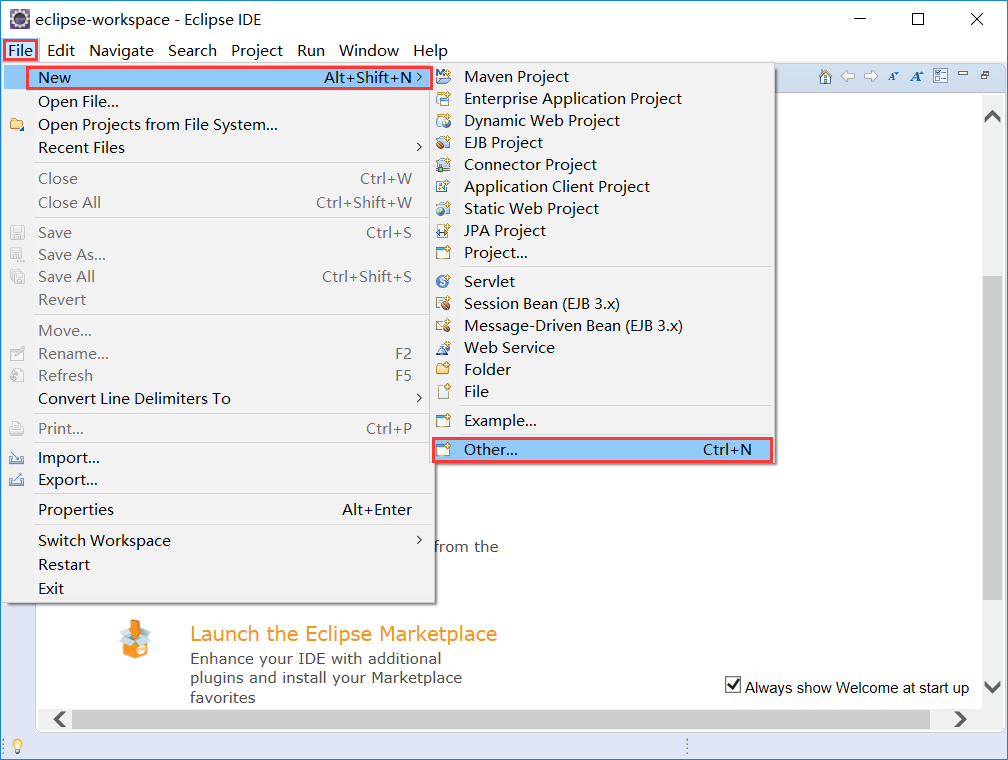Select Project... in New submenu
1008x760 pixels.
tap(602, 253)
